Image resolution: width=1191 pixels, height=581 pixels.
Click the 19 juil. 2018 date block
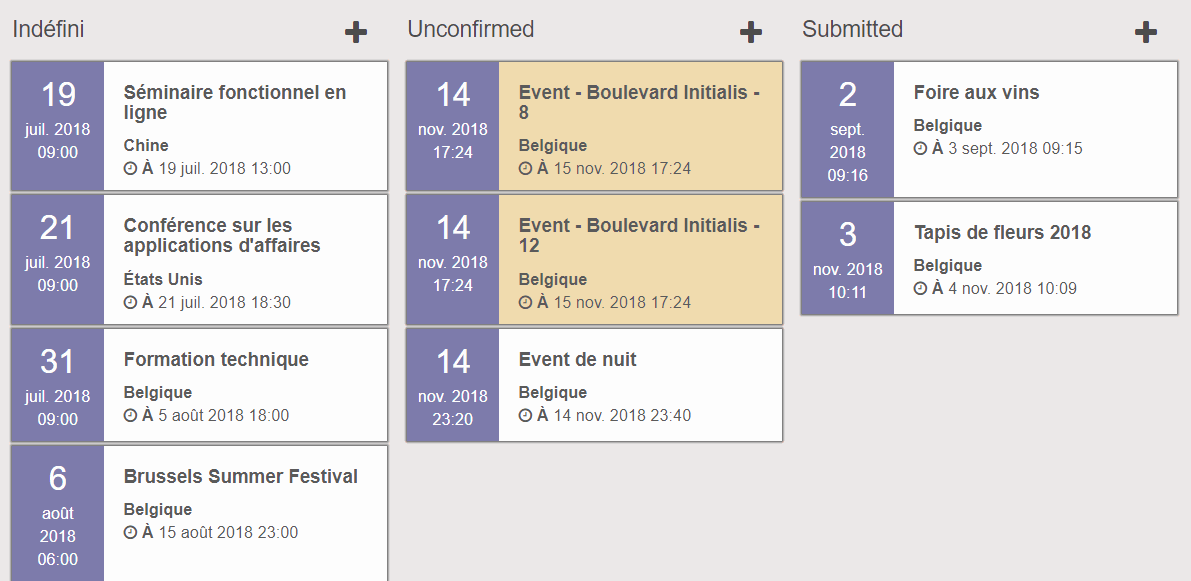pyautogui.click(x=58, y=126)
